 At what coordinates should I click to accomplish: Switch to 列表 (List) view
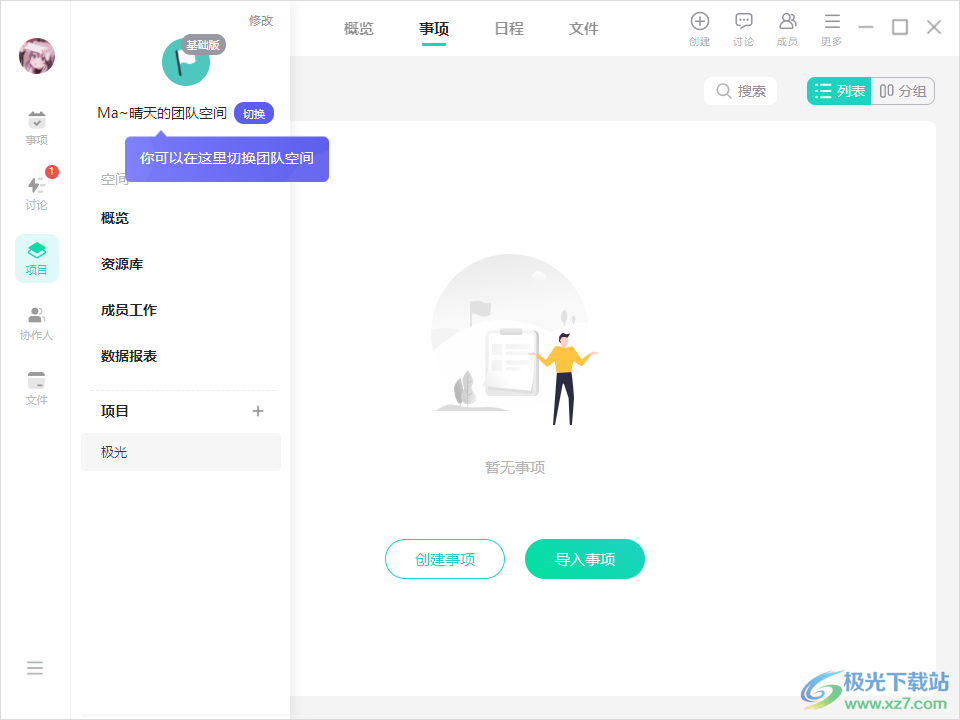click(x=838, y=90)
